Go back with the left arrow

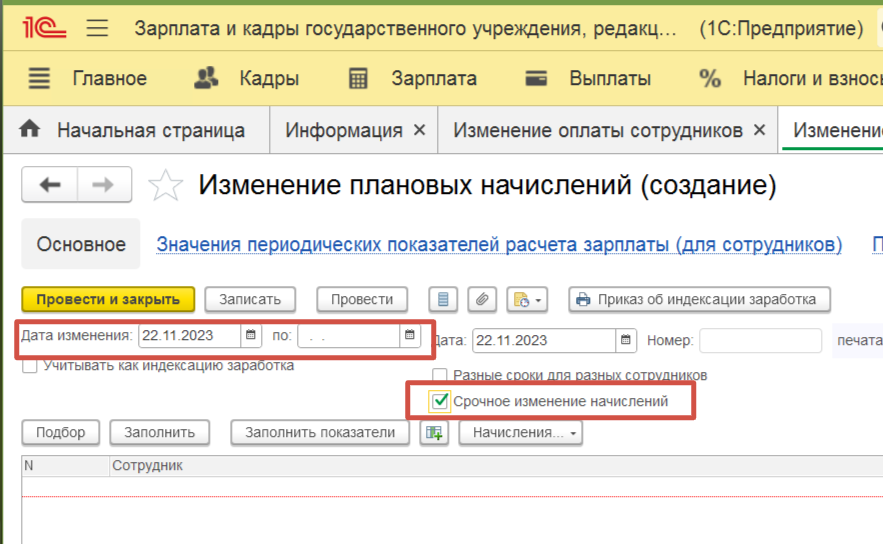(50, 184)
